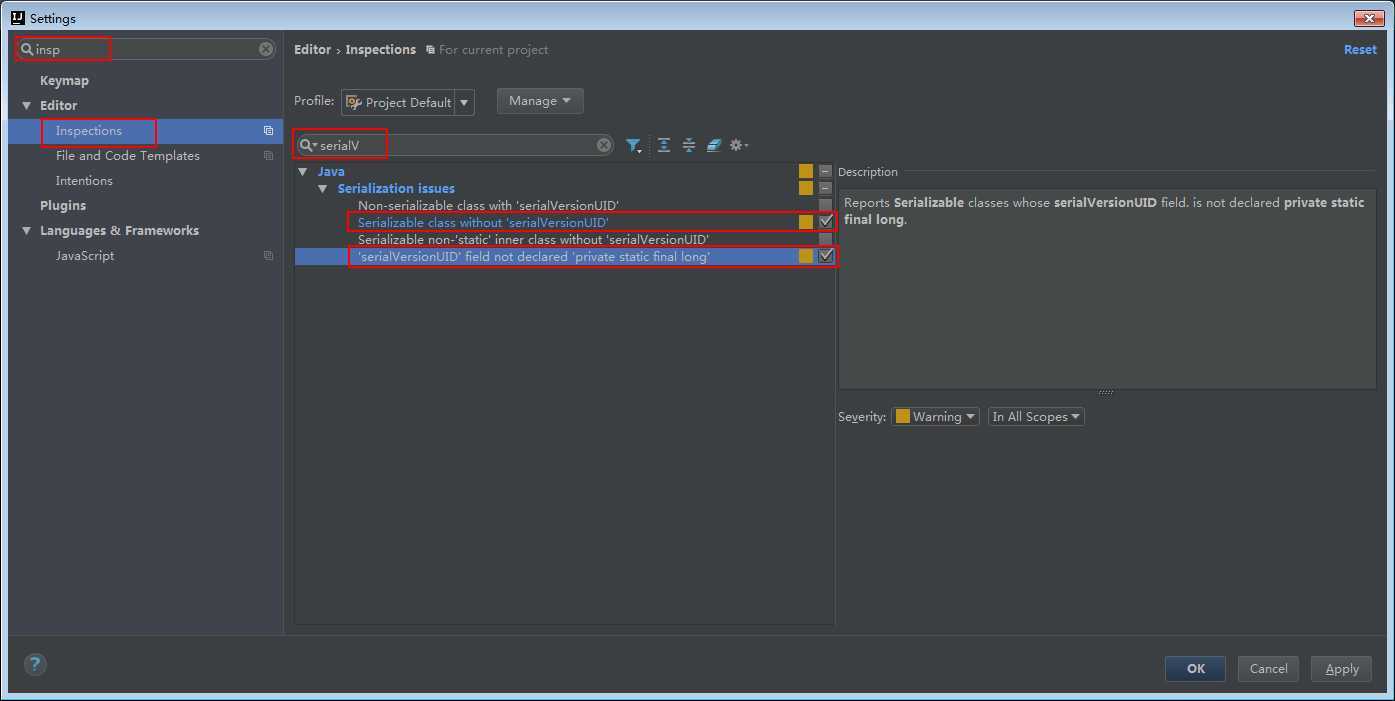1395x701 pixels.
Task: Open the Severity 'Warning' dropdown
Action: 935,417
